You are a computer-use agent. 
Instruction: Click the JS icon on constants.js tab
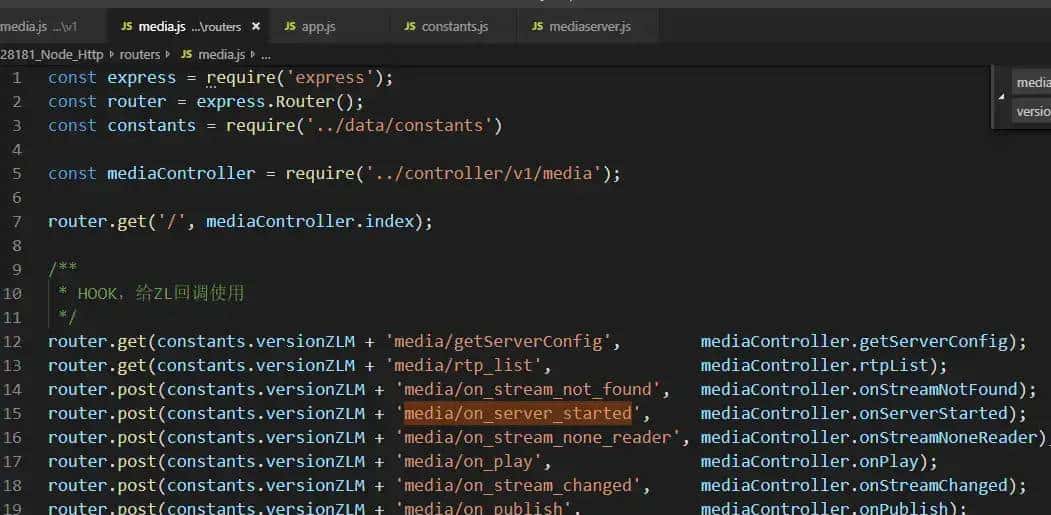[410, 26]
